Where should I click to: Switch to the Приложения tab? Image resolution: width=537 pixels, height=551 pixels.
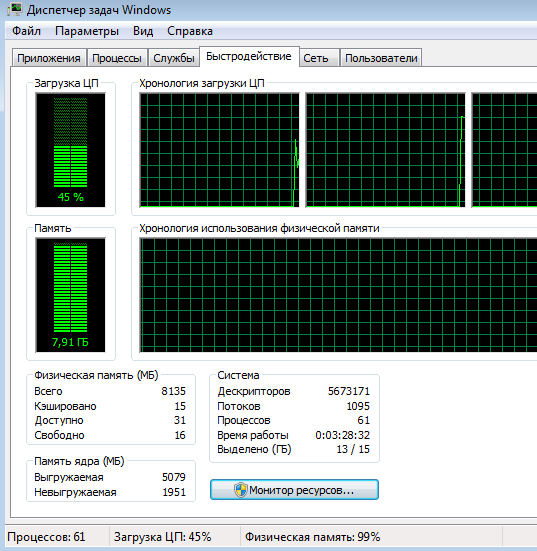49,58
